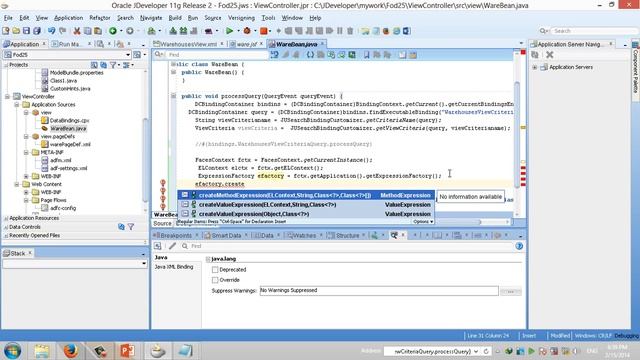
Task: Collapse the ViewController project node
Action: click(x=7, y=97)
